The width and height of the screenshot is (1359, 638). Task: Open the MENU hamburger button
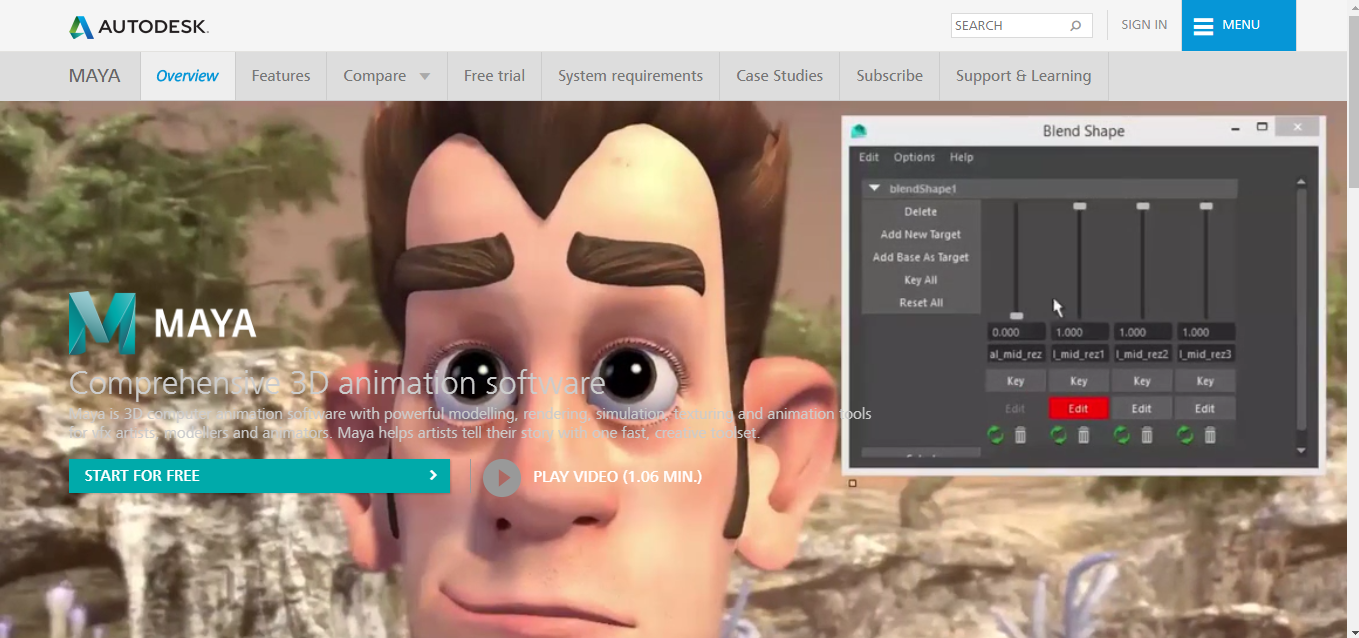tap(1239, 25)
